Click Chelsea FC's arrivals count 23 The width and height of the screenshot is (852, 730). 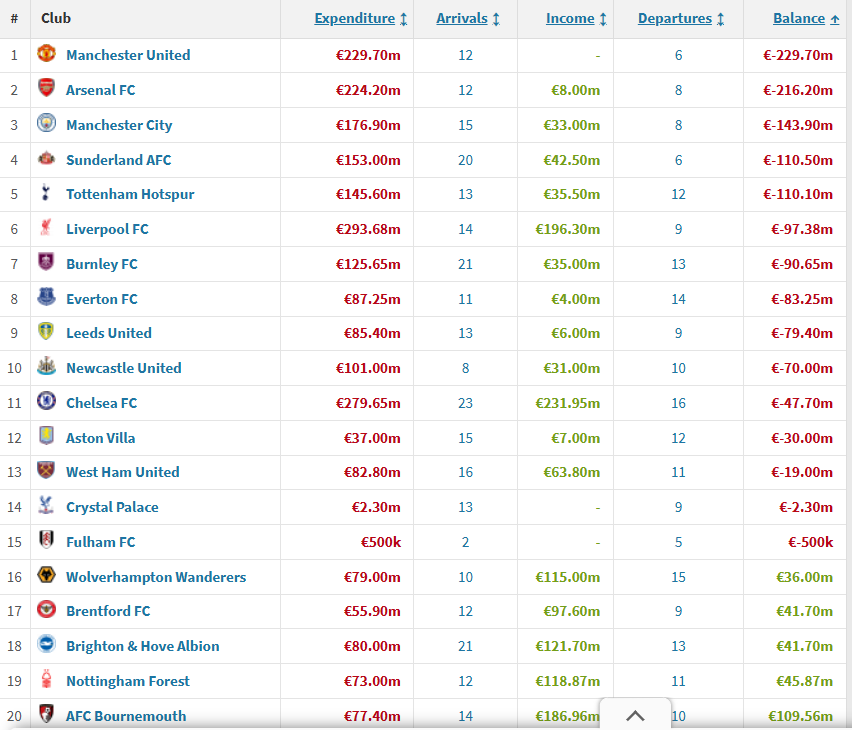465,403
